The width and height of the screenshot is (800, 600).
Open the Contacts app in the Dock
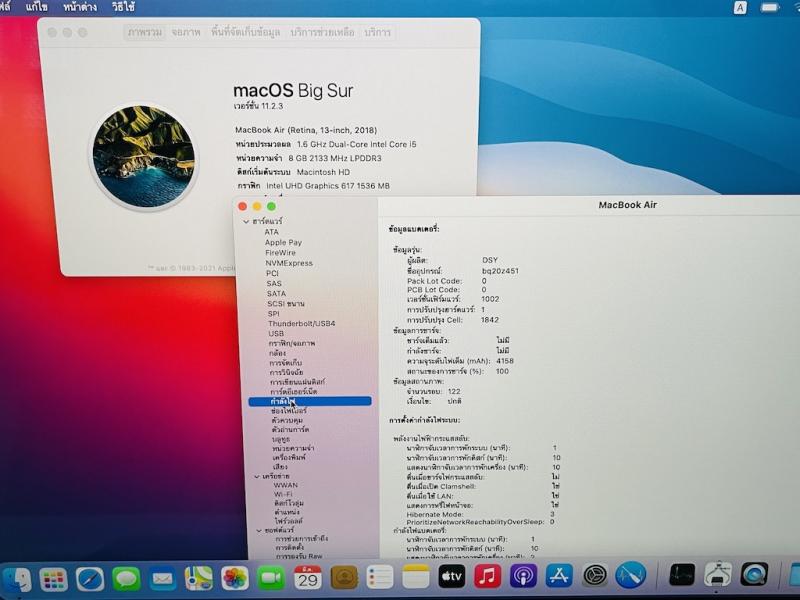(x=344, y=578)
